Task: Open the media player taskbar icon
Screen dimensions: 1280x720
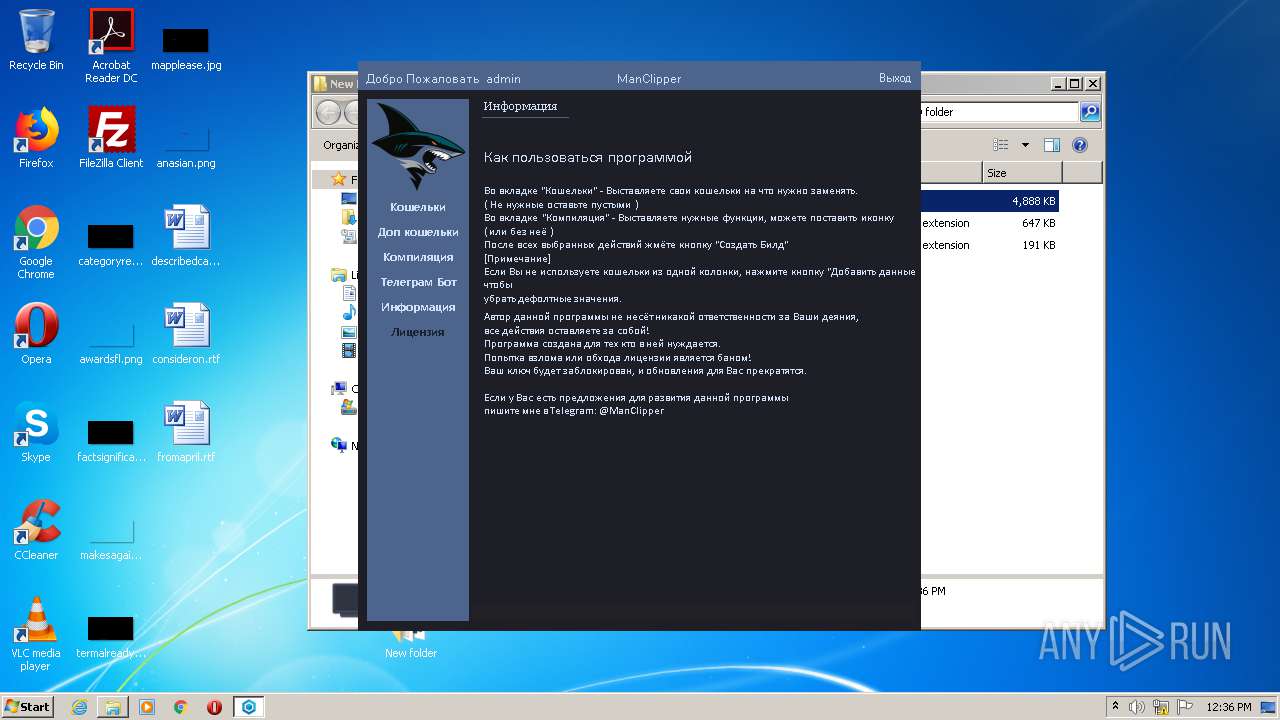Action: pyautogui.click(x=147, y=707)
